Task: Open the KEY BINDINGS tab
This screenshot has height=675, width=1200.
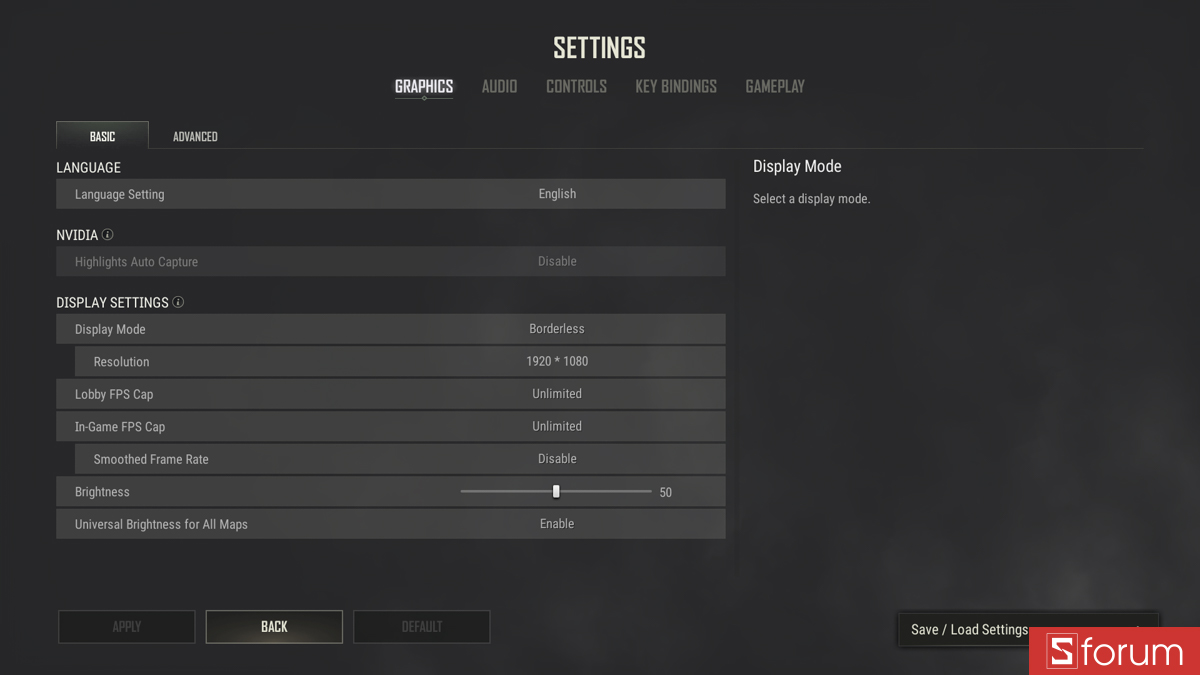Action: [x=676, y=86]
